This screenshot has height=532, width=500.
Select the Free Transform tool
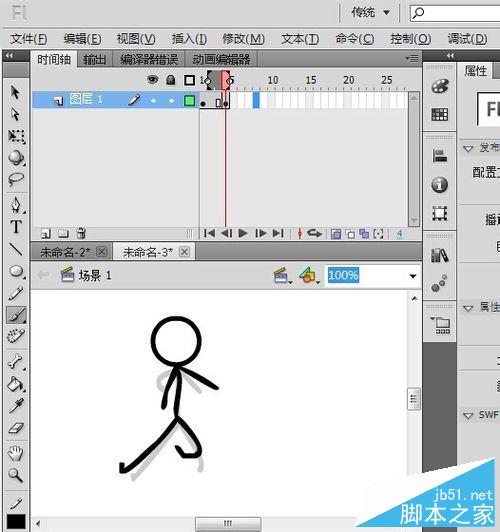pyautogui.click(x=16, y=136)
